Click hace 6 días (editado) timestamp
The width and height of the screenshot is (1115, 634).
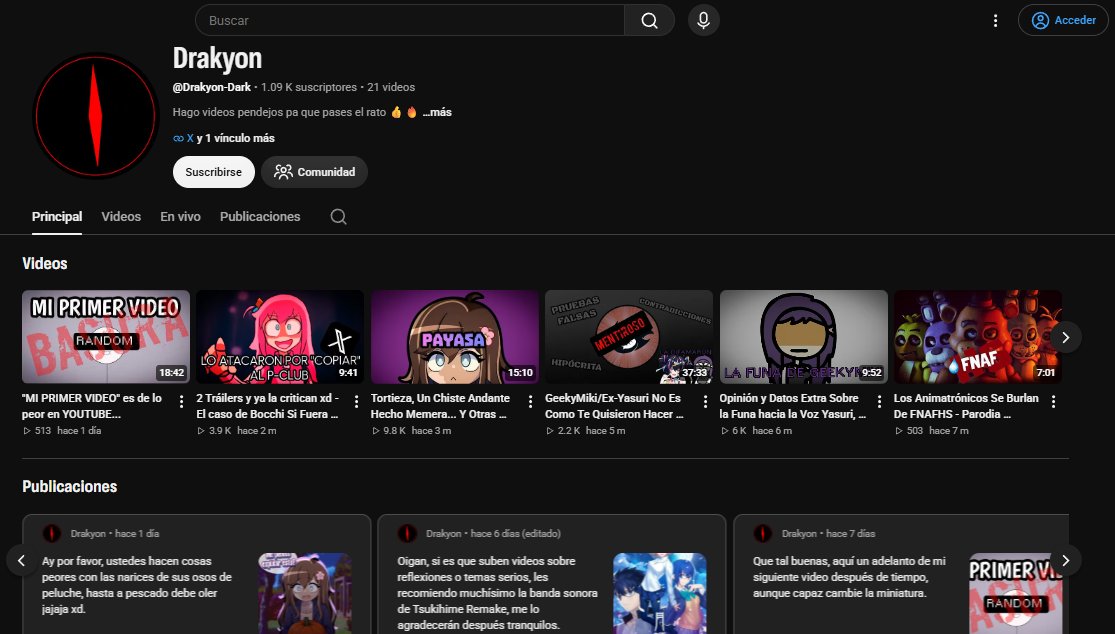516,534
